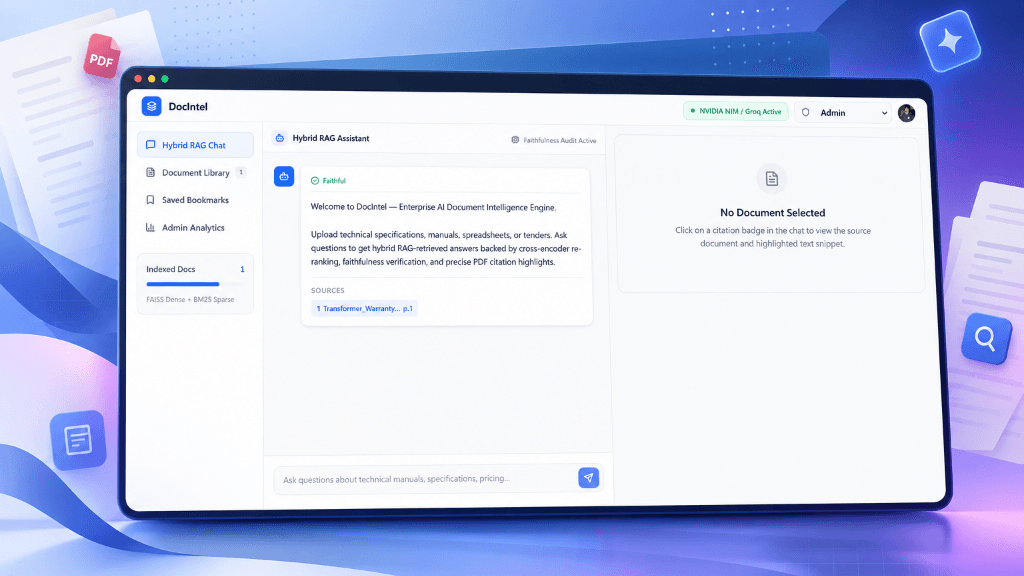Focus the Ask questions input field
Image resolution: width=1024 pixels, height=576 pixels.
425,479
